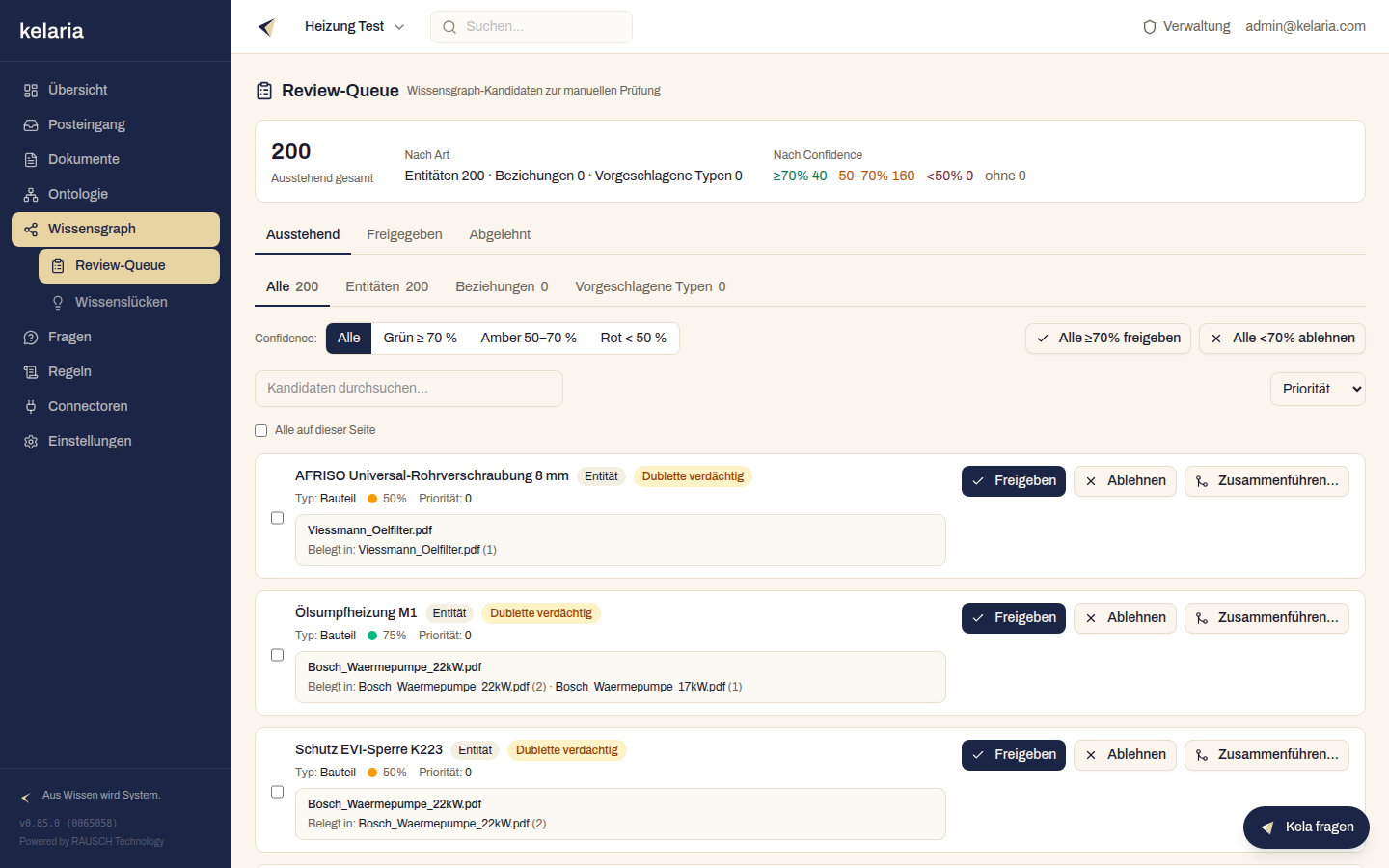
Task: Click the paper-plane logo in top bar
Action: click(x=267, y=27)
